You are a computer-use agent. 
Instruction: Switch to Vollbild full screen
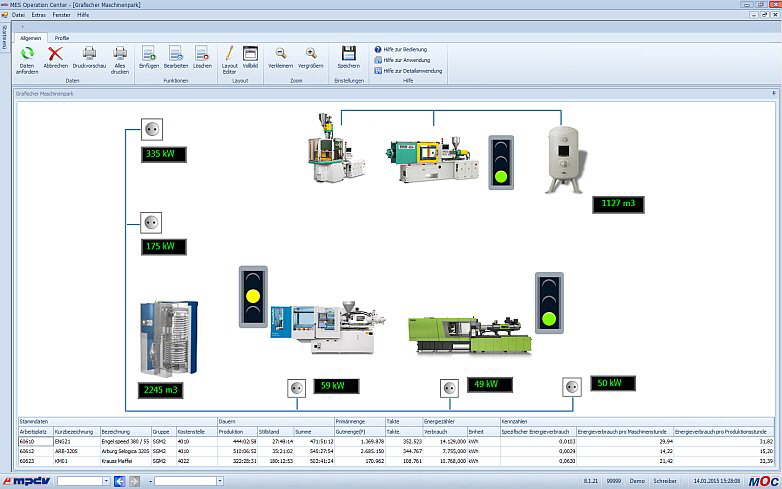click(x=250, y=53)
